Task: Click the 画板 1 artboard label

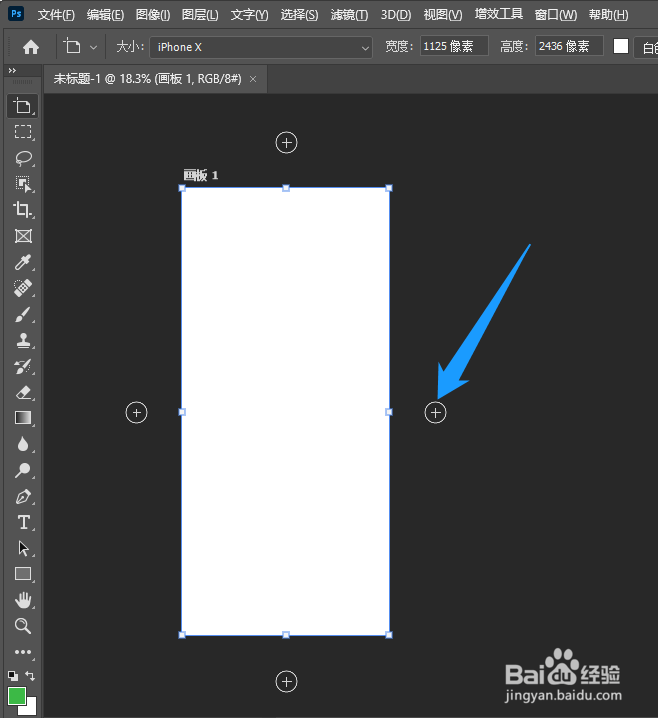Action: 201,175
